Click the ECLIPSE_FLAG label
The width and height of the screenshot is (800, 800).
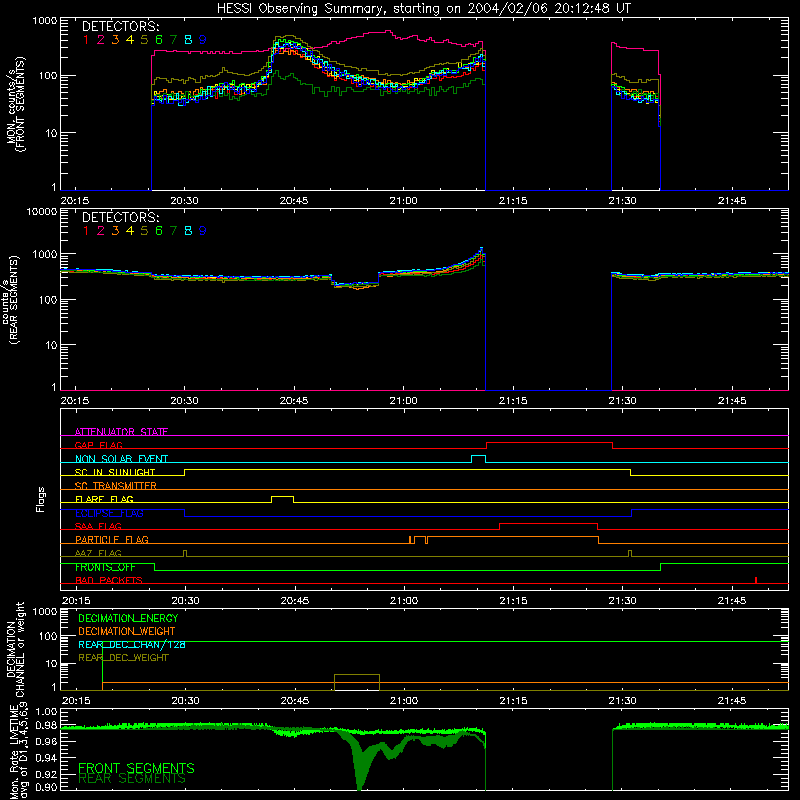[109, 513]
